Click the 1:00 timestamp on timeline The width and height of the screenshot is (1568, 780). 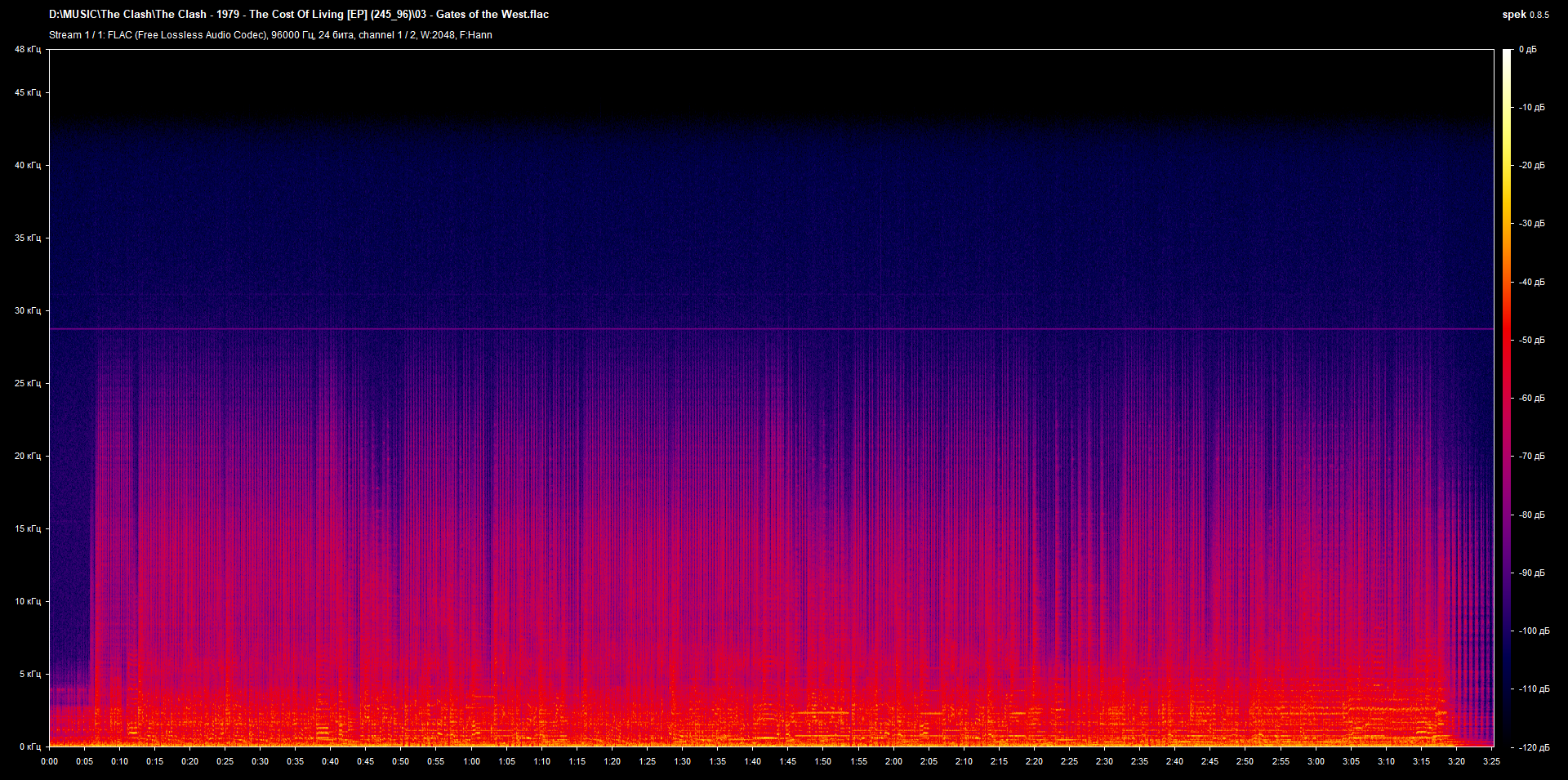(472, 761)
